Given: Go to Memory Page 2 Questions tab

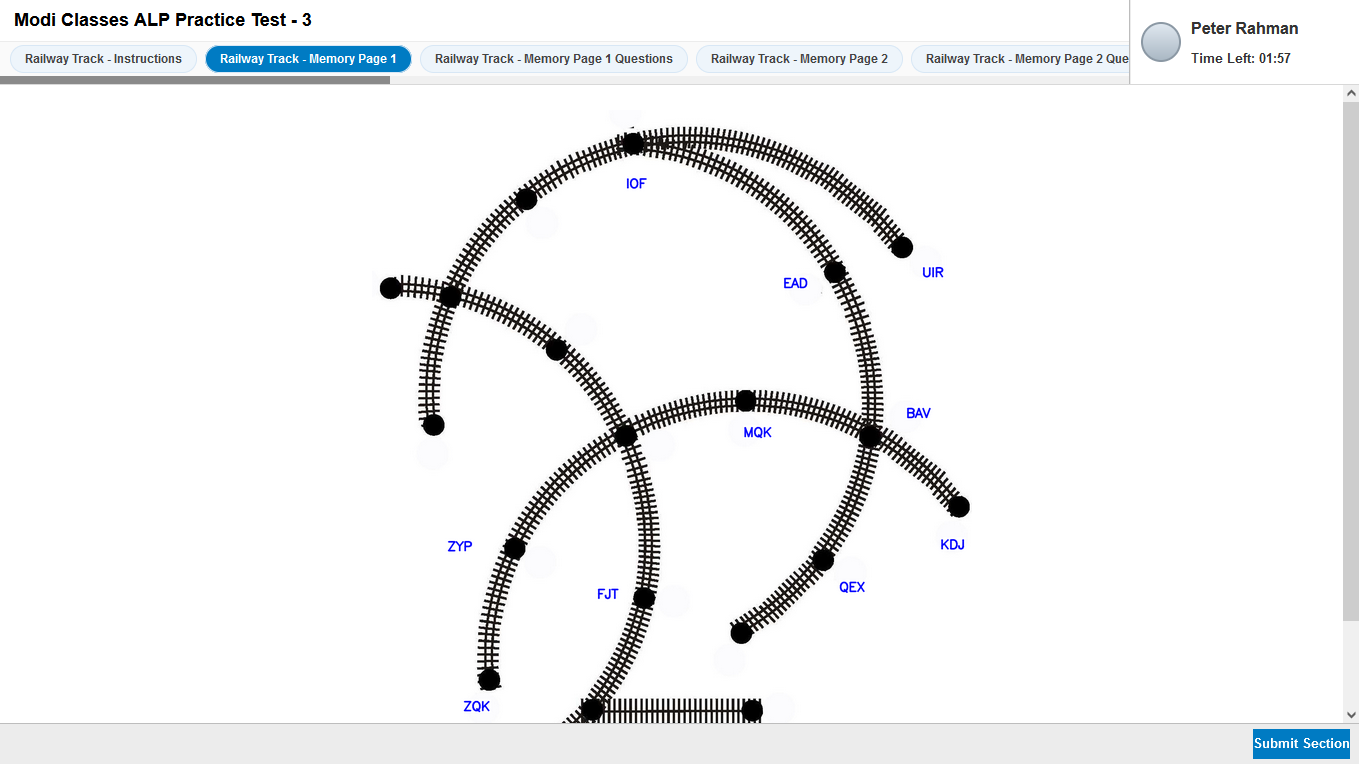Looking at the screenshot, I should [1020, 59].
